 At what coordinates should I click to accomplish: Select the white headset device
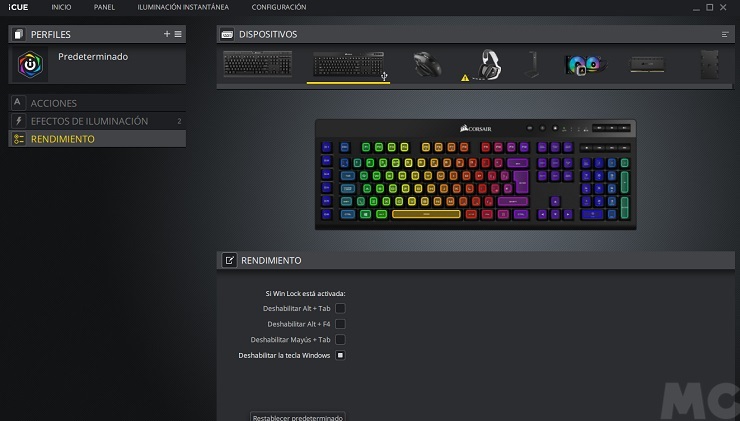click(x=489, y=65)
